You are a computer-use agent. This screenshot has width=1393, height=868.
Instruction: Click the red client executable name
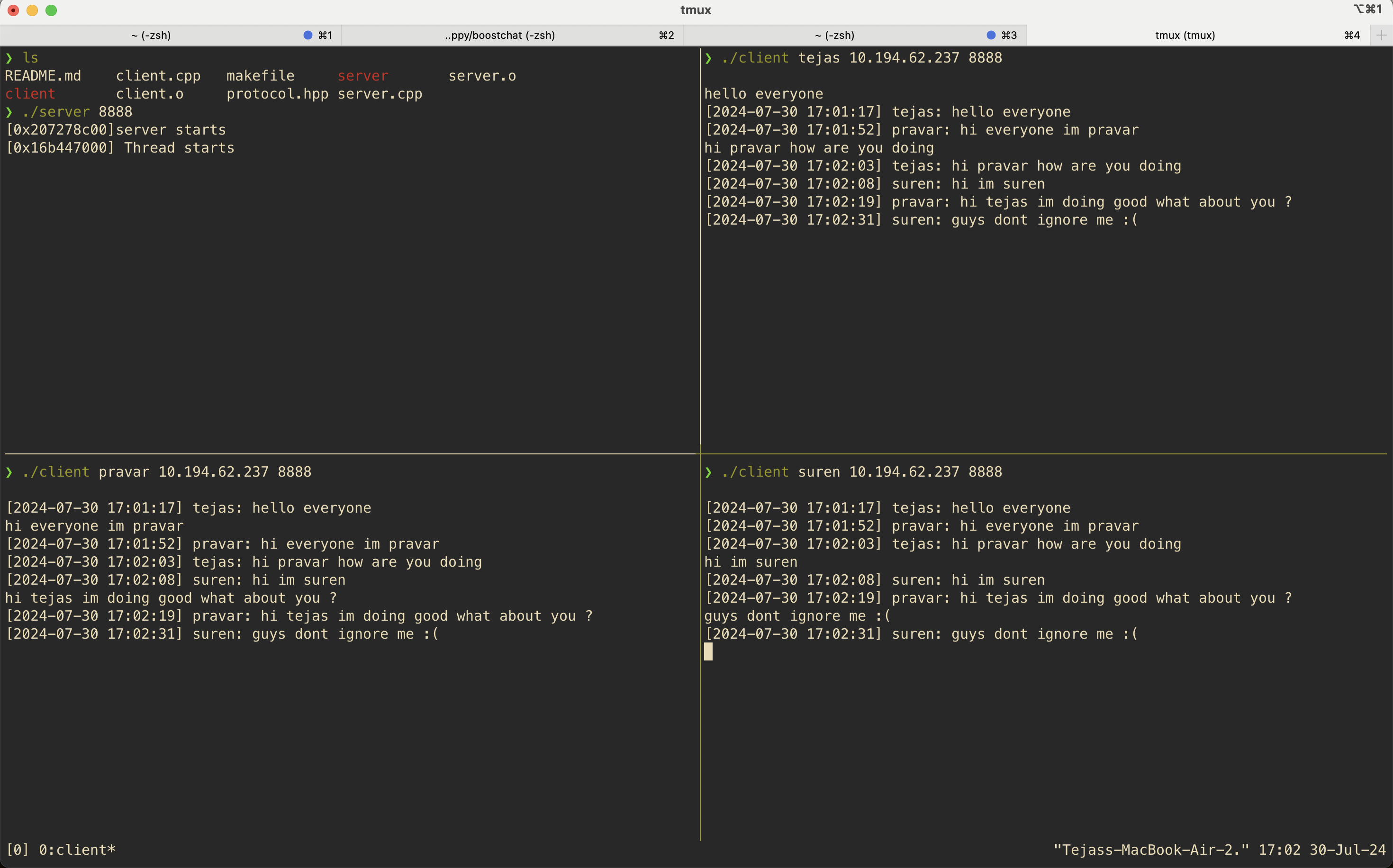click(x=30, y=93)
